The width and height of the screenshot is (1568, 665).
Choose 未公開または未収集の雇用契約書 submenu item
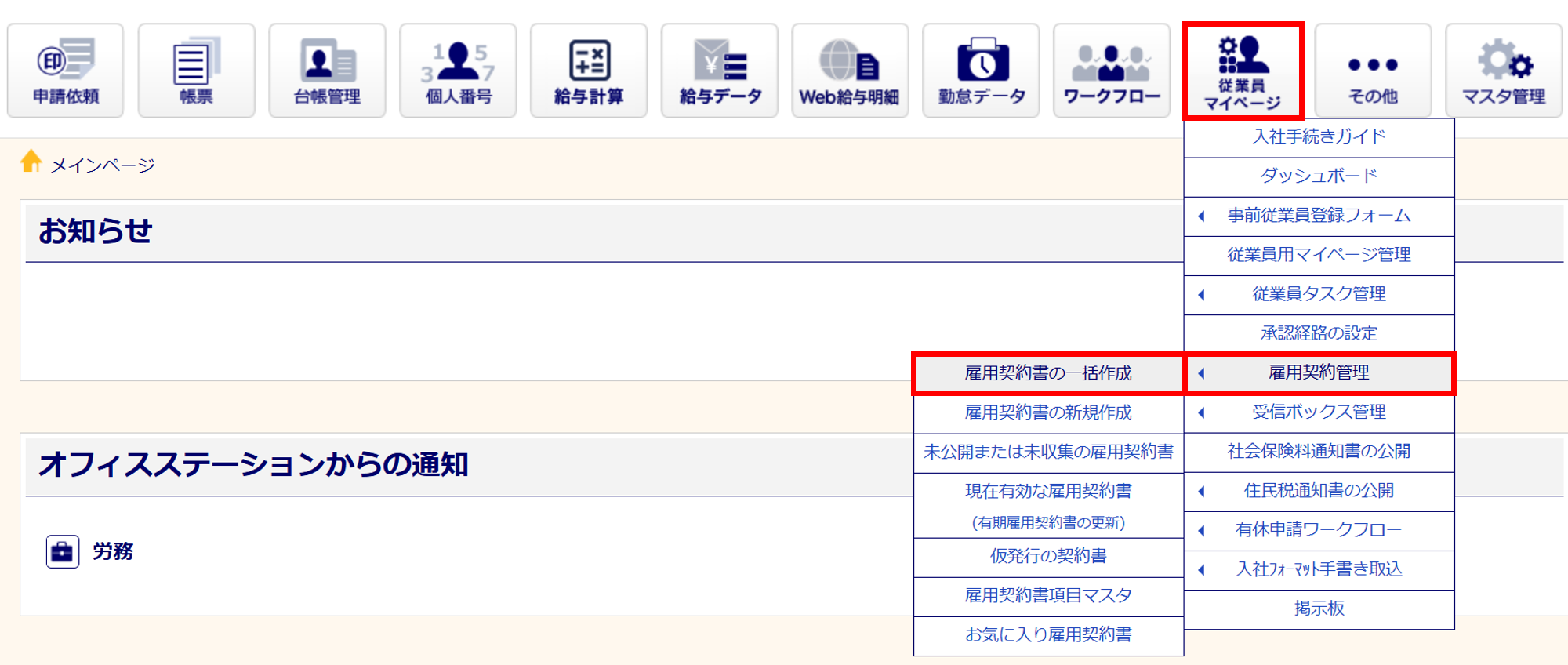(1048, 452)
